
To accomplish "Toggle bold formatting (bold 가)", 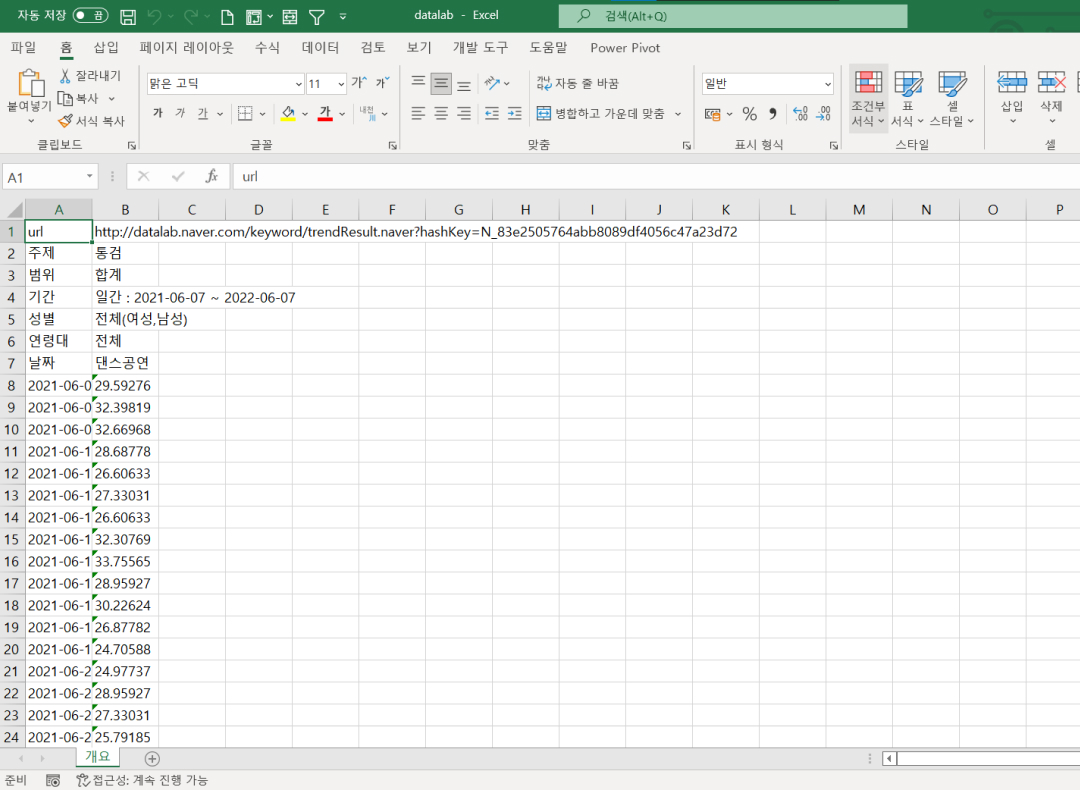I will pos(157,114).
